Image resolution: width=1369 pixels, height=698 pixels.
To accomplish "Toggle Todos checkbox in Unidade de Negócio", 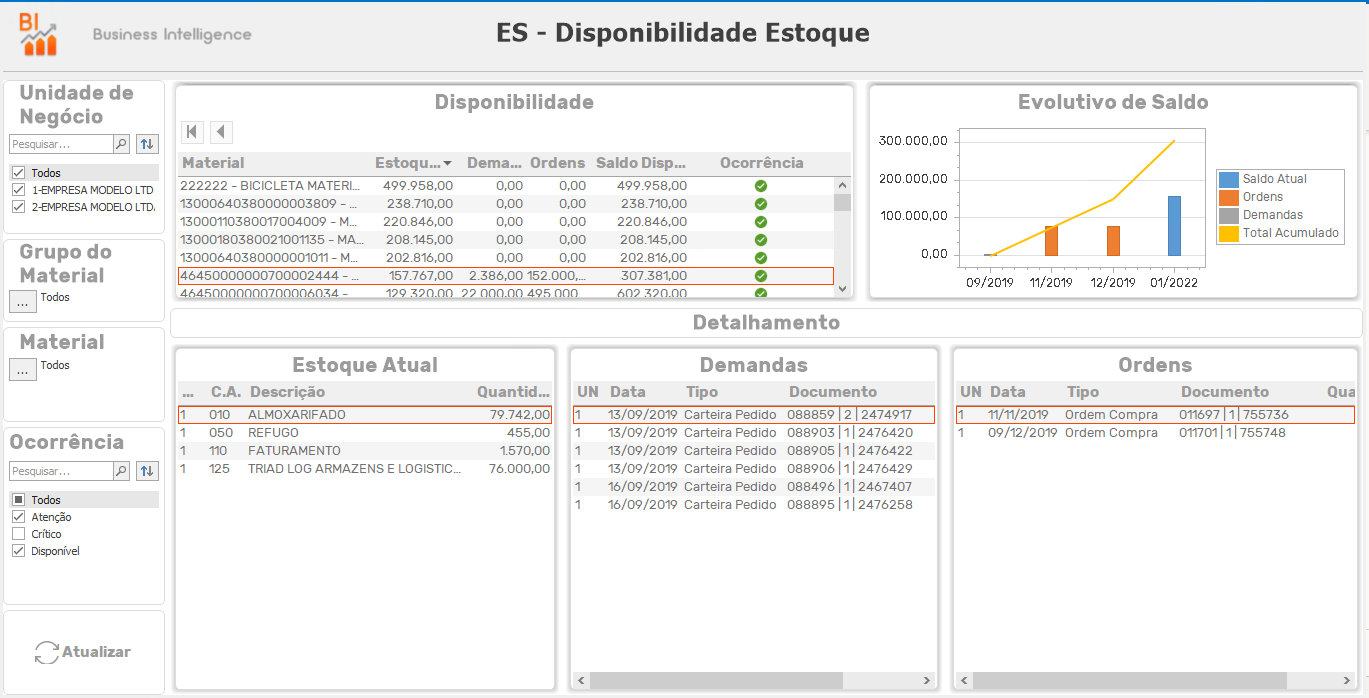I will pos(18,173).
